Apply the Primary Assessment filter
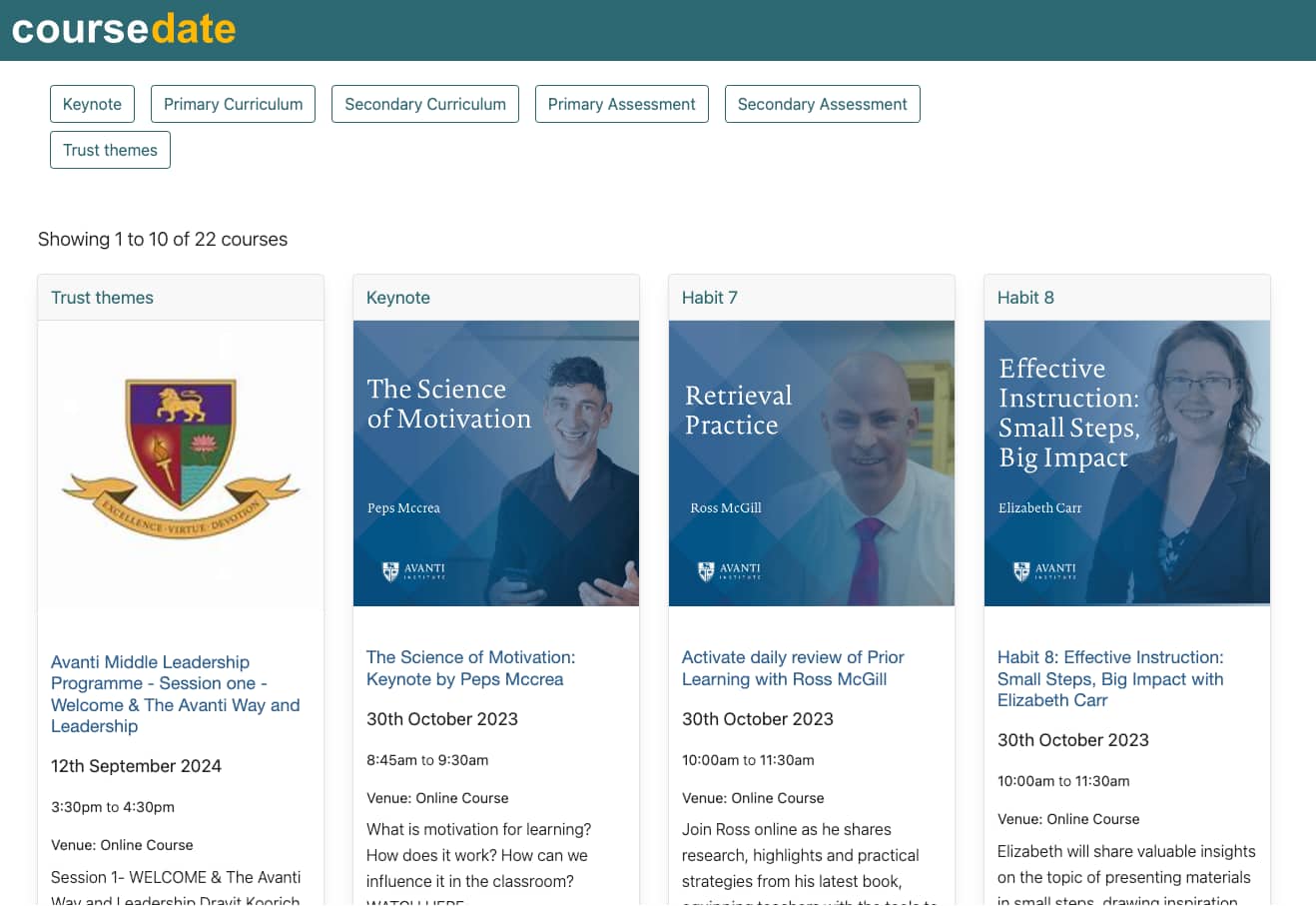This screenshot has height=906, width=1316. (621, 104)
